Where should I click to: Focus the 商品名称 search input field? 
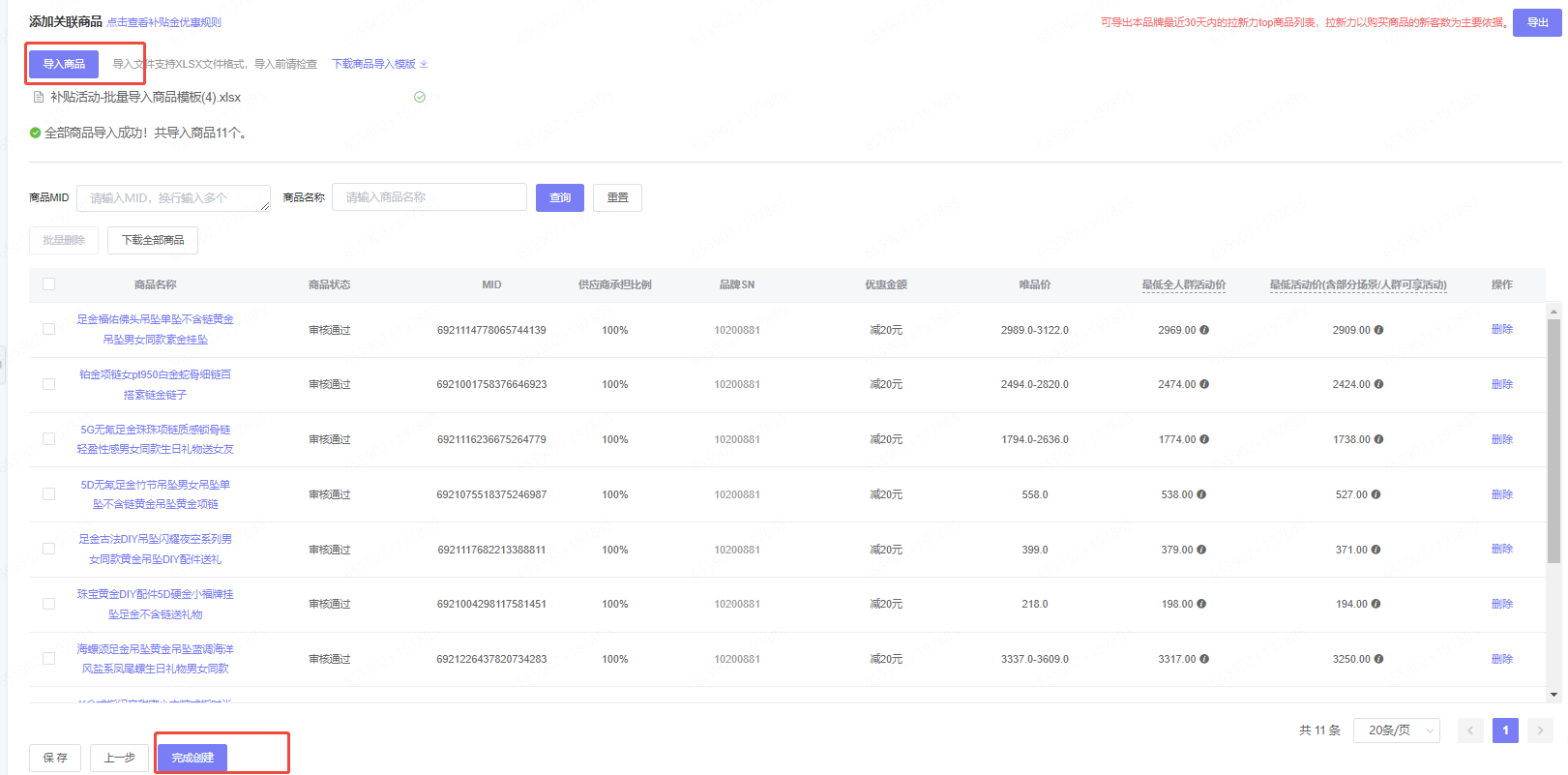click(429, 197)
